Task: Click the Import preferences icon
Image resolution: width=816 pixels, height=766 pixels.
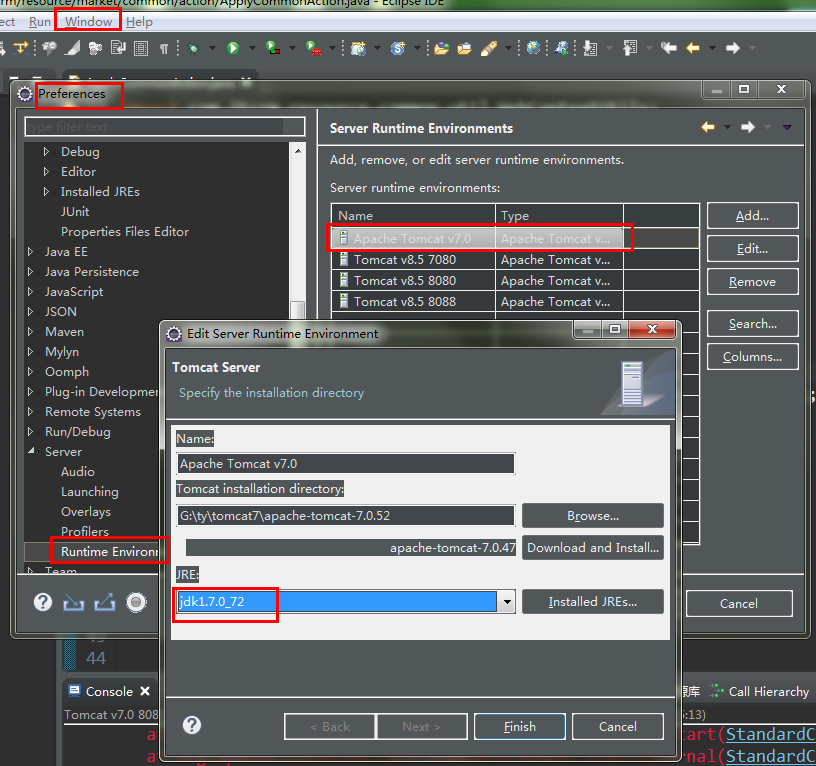Action: 73,603
